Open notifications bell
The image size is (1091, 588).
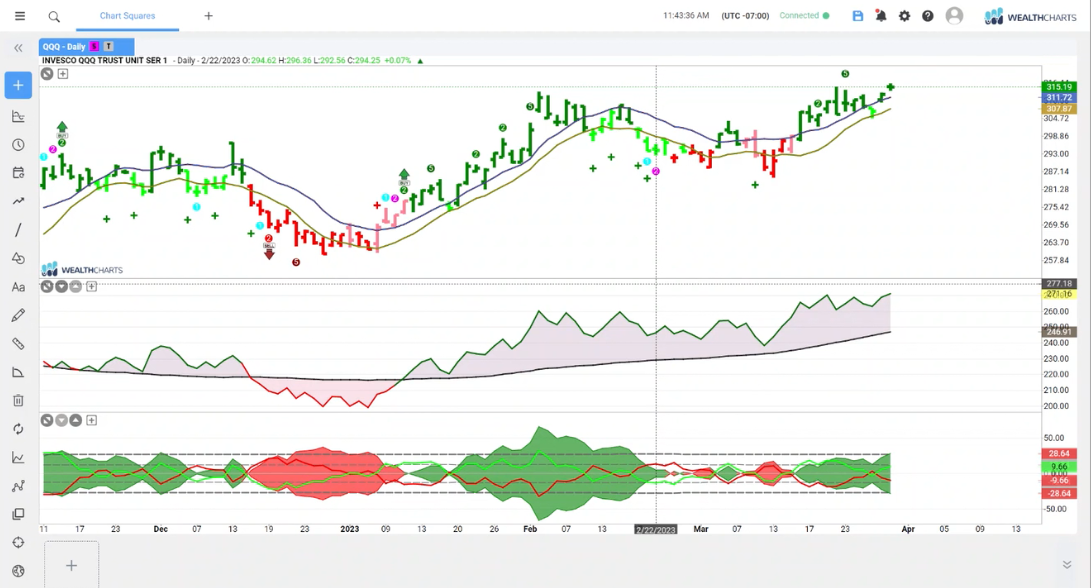pyautogui.click(x=881, y=16)
